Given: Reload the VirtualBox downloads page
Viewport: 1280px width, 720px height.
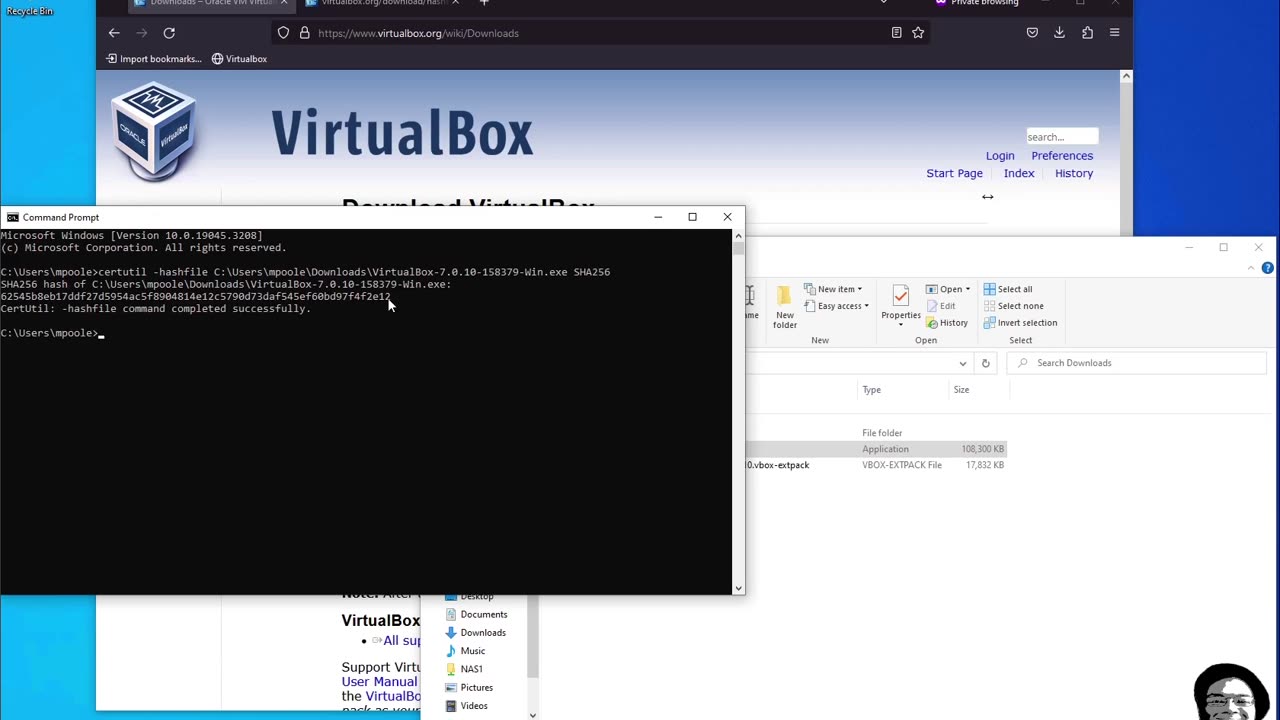Looking at the screenshot, I should coord(169,33).
